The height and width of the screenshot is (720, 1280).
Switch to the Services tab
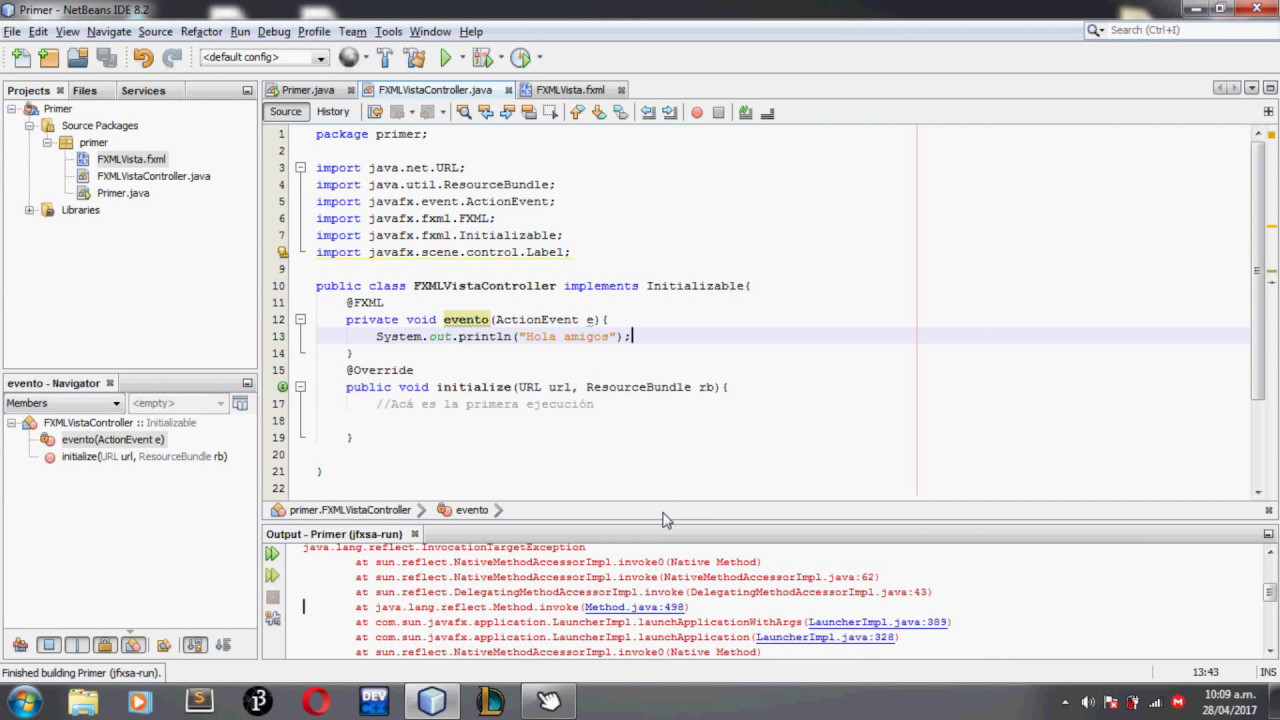click(x=143, y=90)
